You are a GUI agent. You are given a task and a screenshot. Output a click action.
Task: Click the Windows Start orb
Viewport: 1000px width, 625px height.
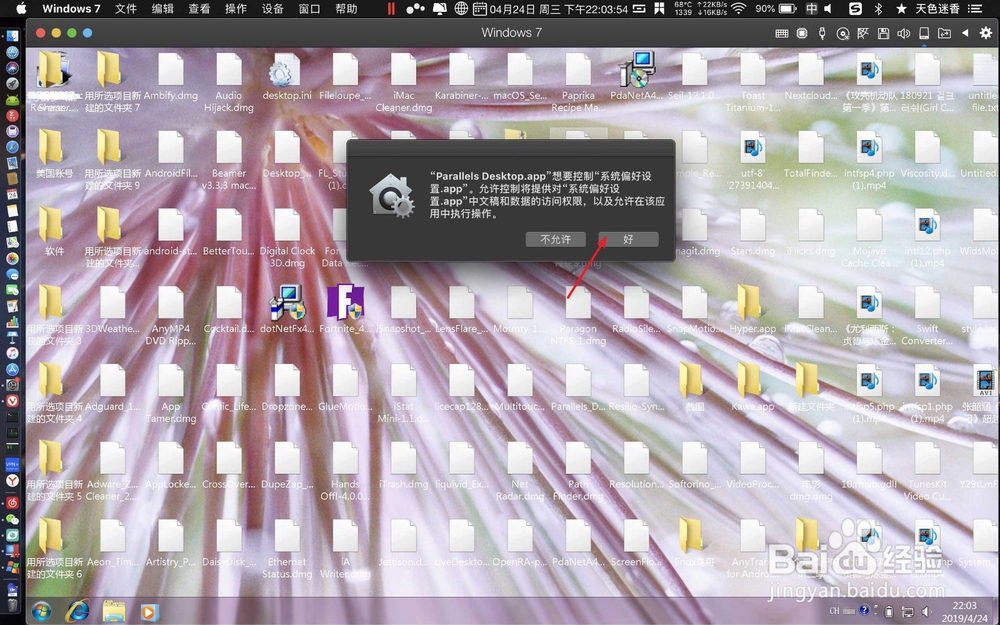[41, 611]
